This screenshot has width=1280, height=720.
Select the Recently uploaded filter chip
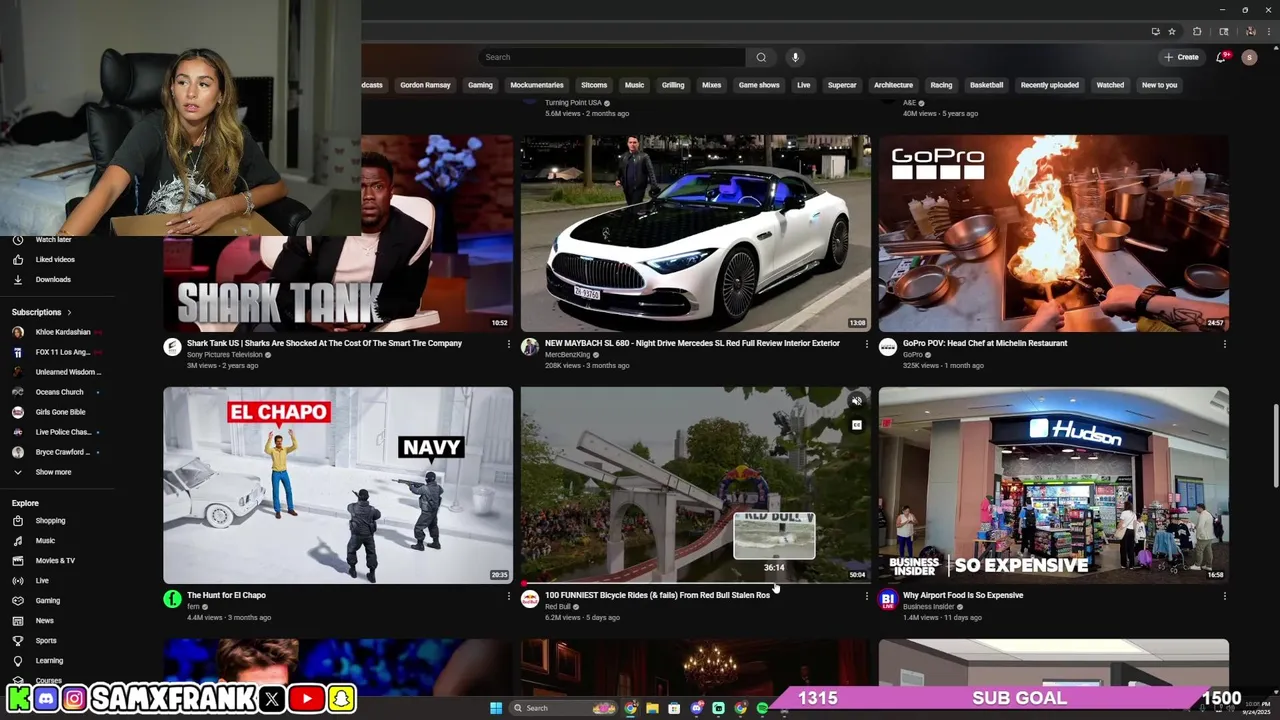click(1049, 85)
